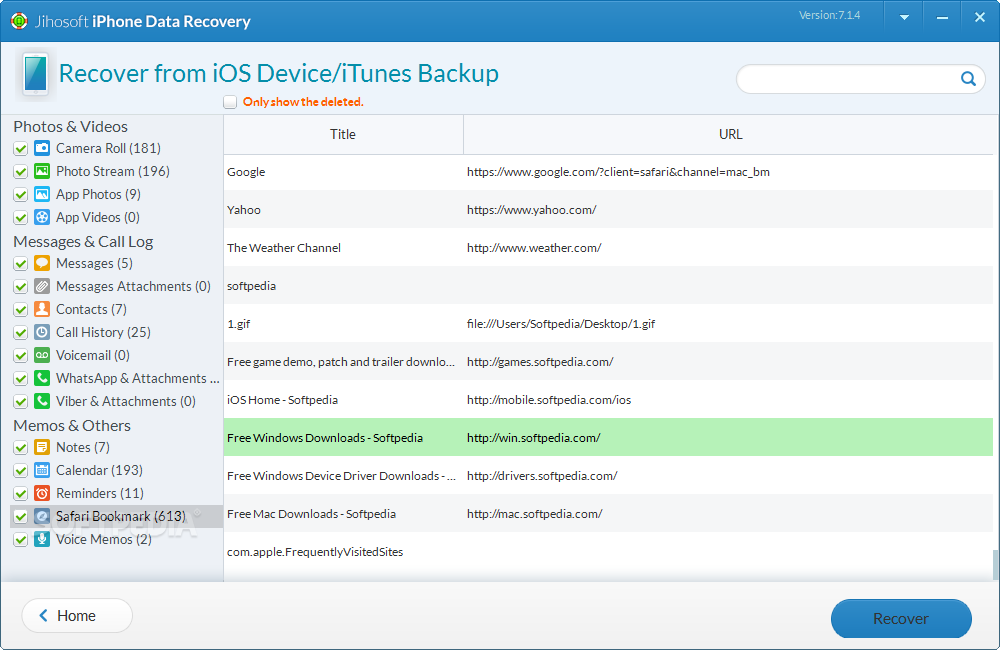The height and width of the screenshot is (650, 1000).
Task: Select com.apple.FrequentlyVisitedSites row title
Action: point(315,552)
